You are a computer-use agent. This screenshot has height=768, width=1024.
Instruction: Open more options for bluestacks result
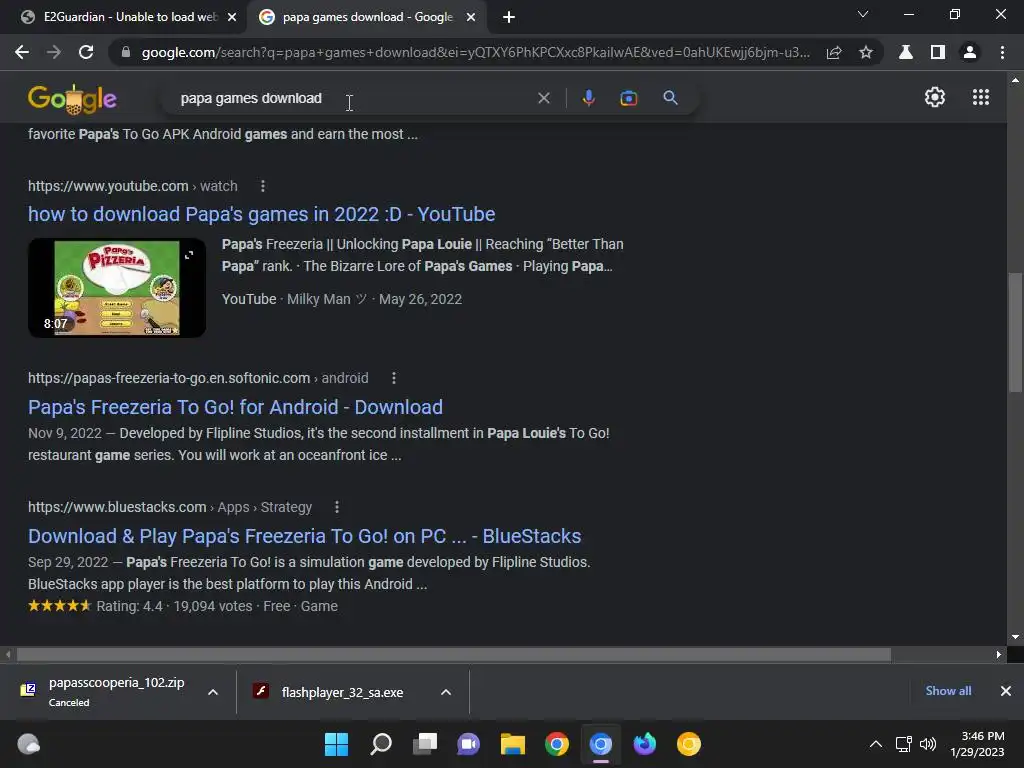coord(337,507)
